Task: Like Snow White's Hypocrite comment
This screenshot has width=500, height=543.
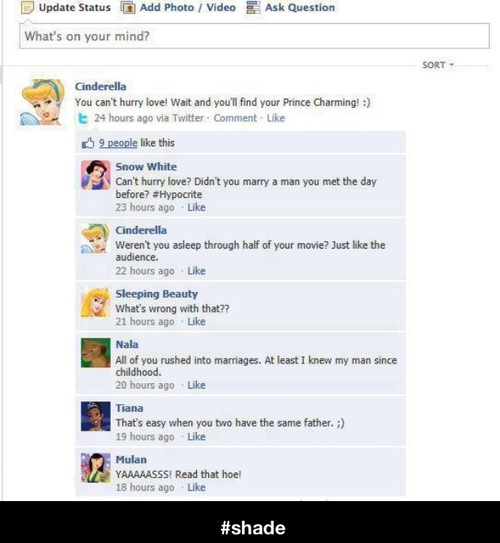Action: [196, 207]
